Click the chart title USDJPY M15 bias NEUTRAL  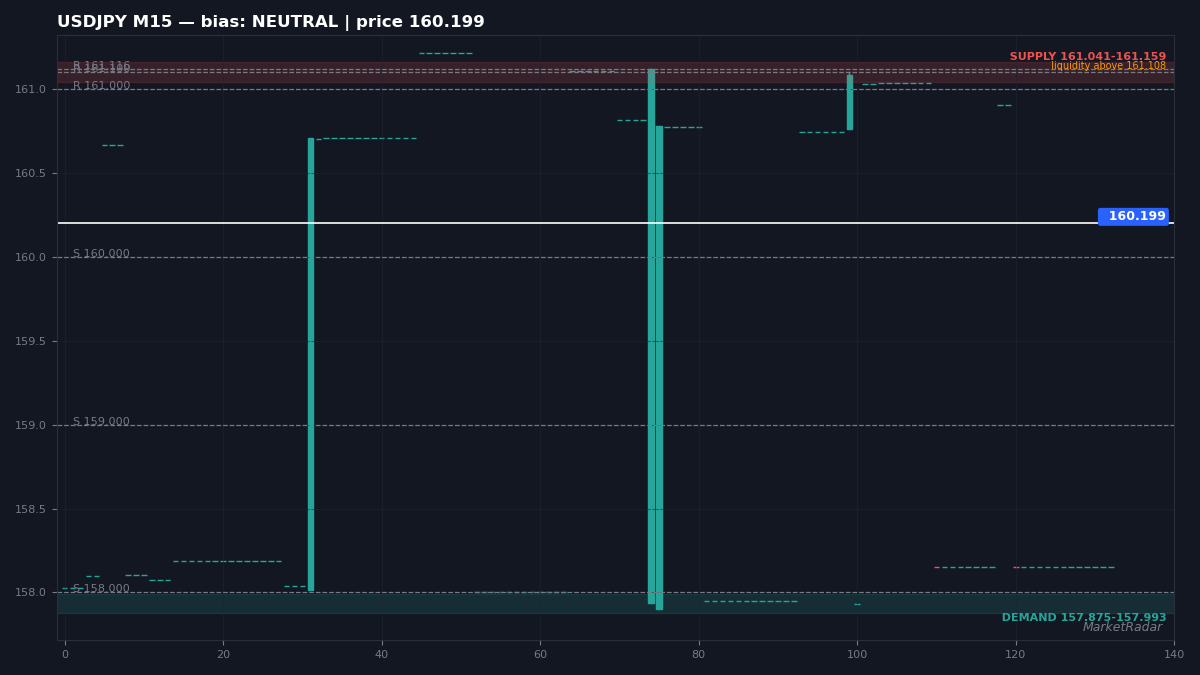coord(271,22)
